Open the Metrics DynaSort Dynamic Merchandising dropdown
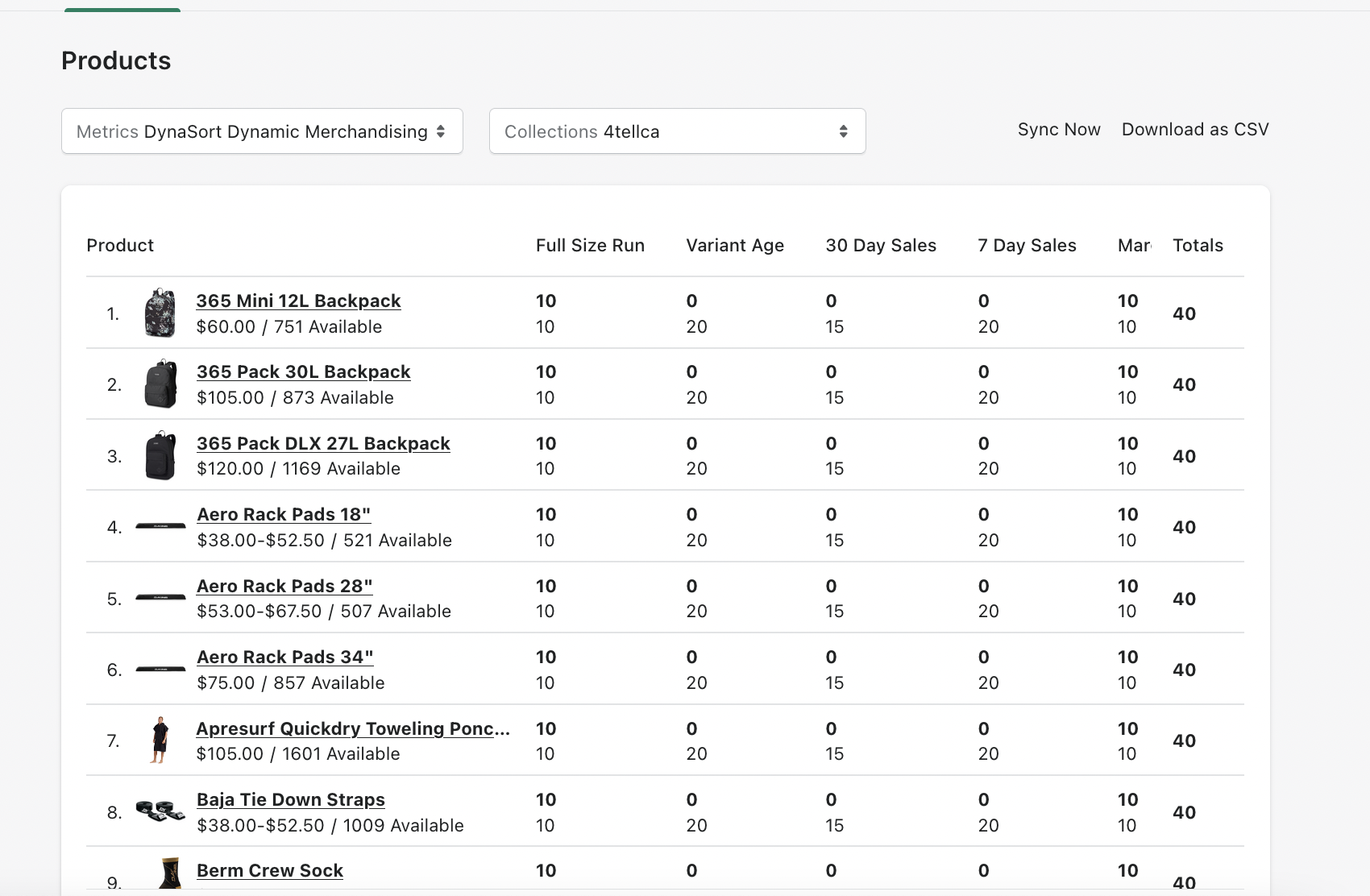The width and height of the screenshot is (1370, 896). pyautogui.click(x=262, y=131)
